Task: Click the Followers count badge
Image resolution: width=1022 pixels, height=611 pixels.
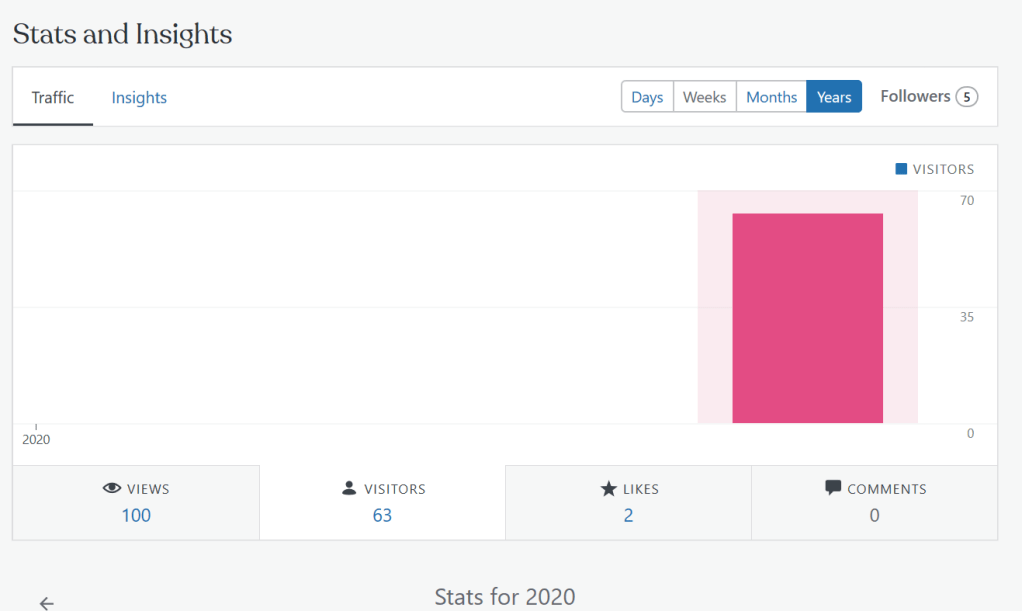Action: [966, 97]
